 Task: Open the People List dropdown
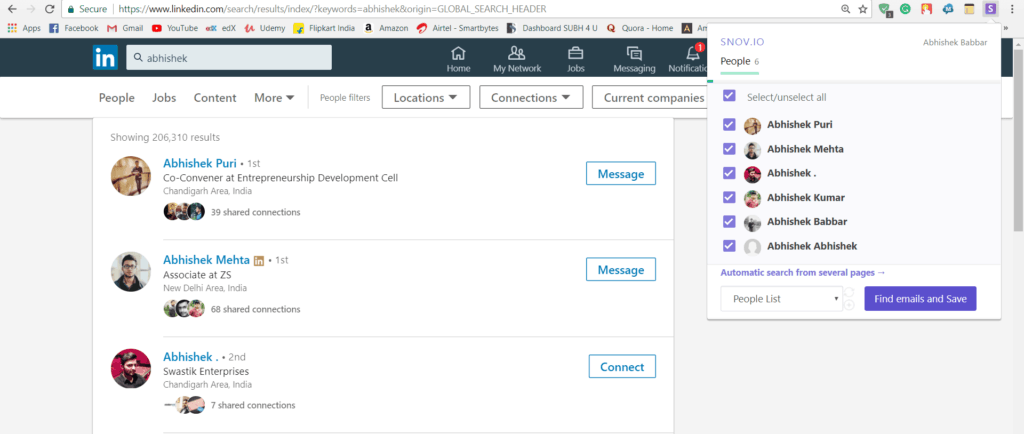(x=782, y=299)
